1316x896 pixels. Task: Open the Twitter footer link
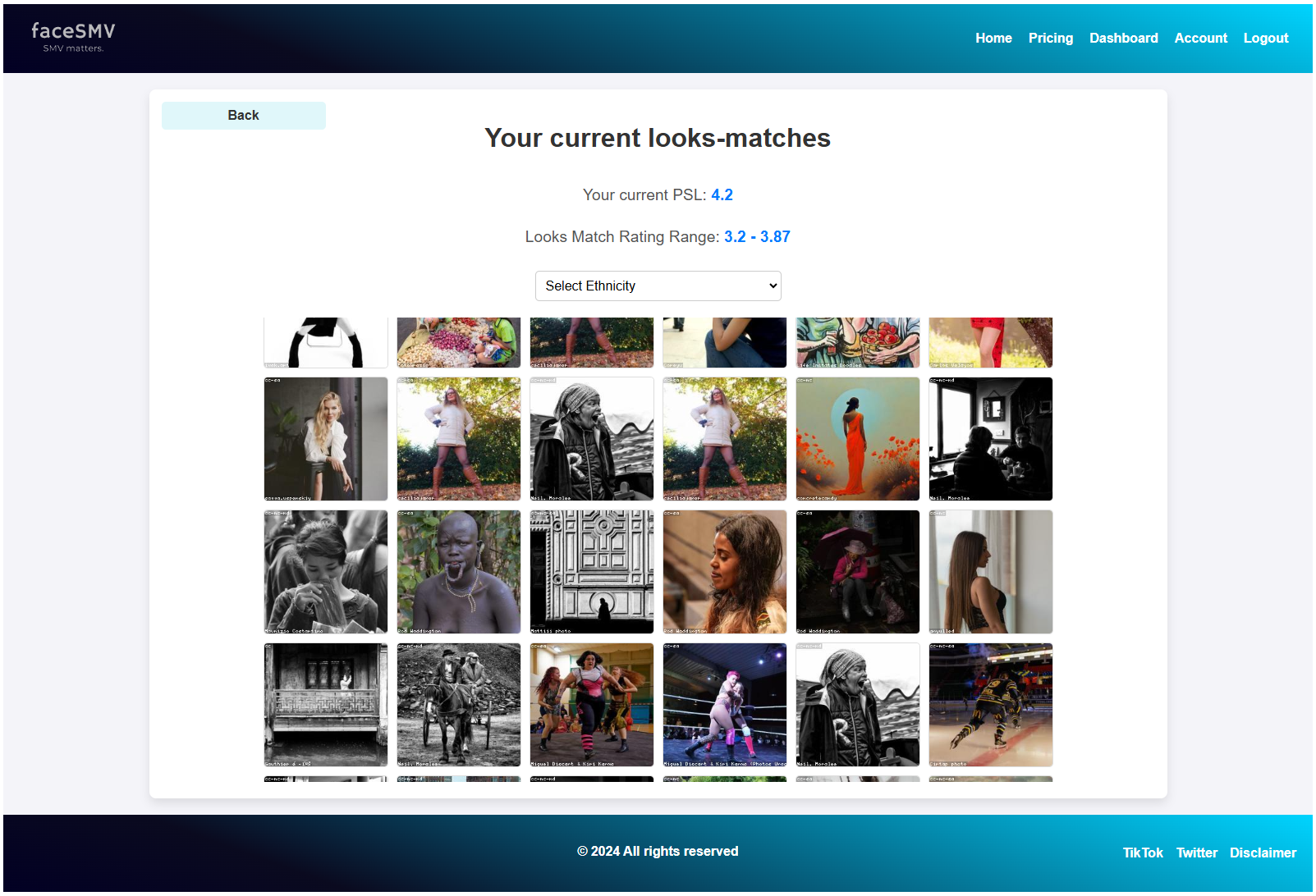(x=1196, y=853)
